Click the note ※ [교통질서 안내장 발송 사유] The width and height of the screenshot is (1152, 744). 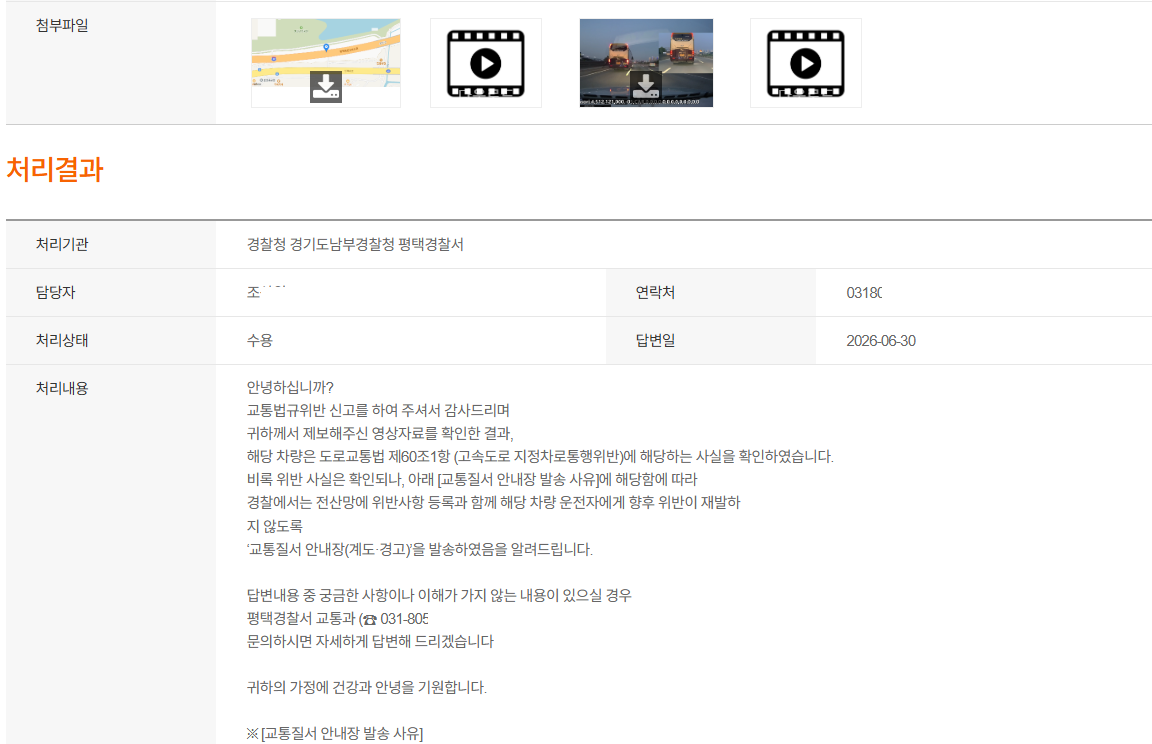334,733
